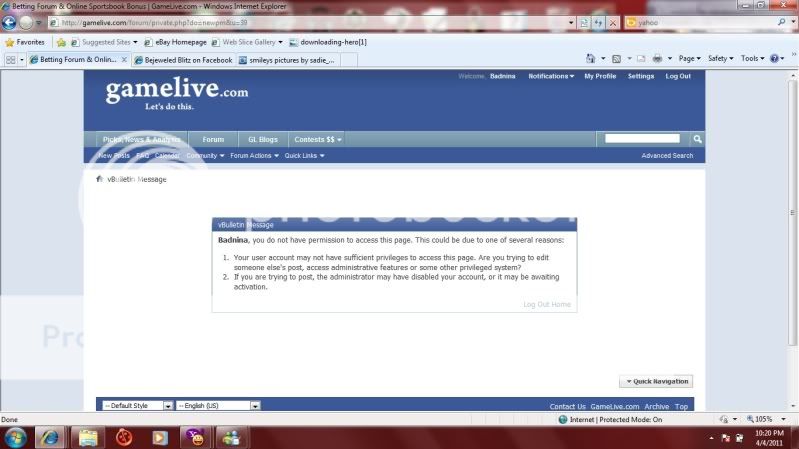Open the address bar history dropdown
This screenshot has width=799, height=449.
(571, 22)
